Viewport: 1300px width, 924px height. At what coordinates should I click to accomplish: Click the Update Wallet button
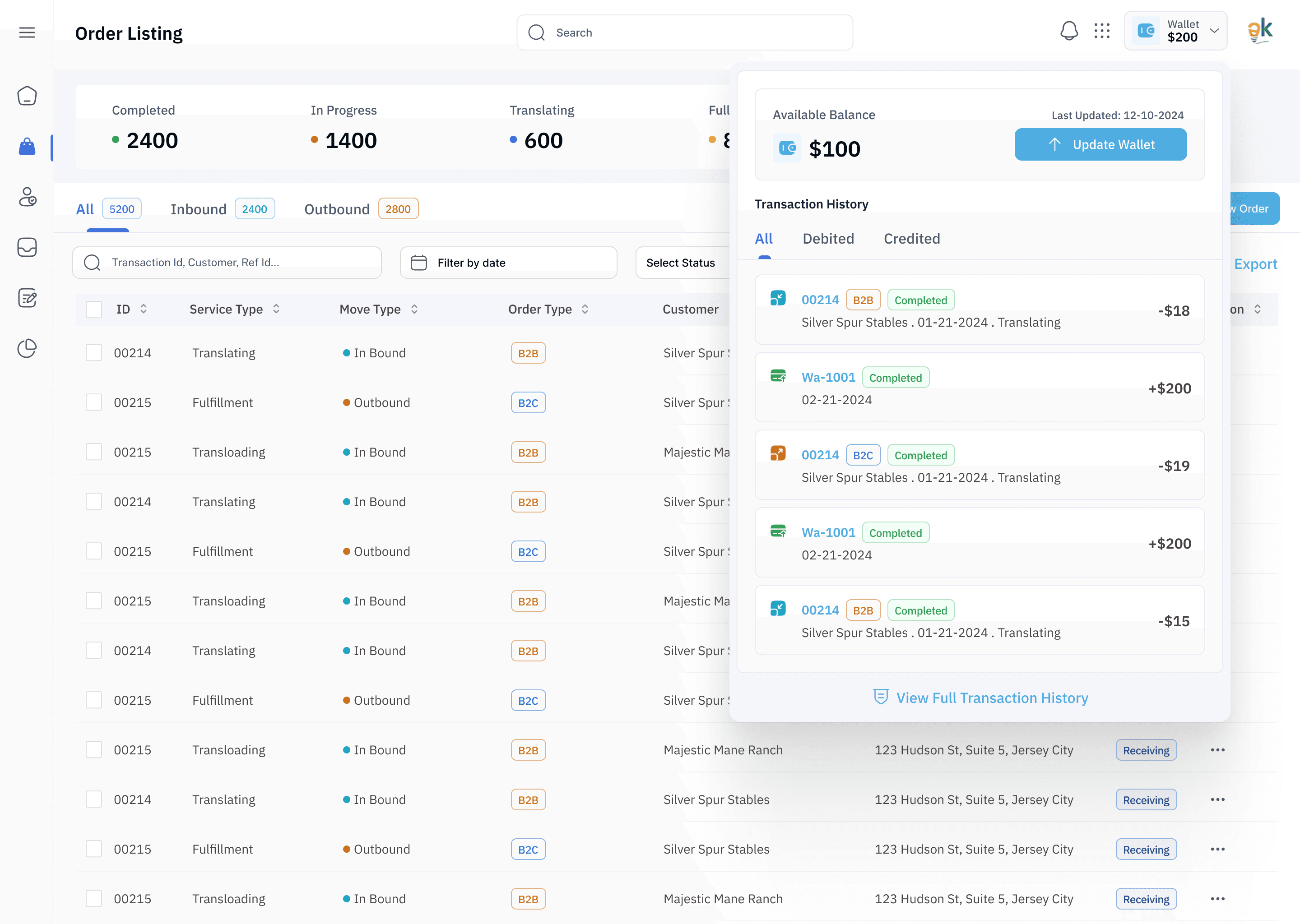click(1100, 144)
